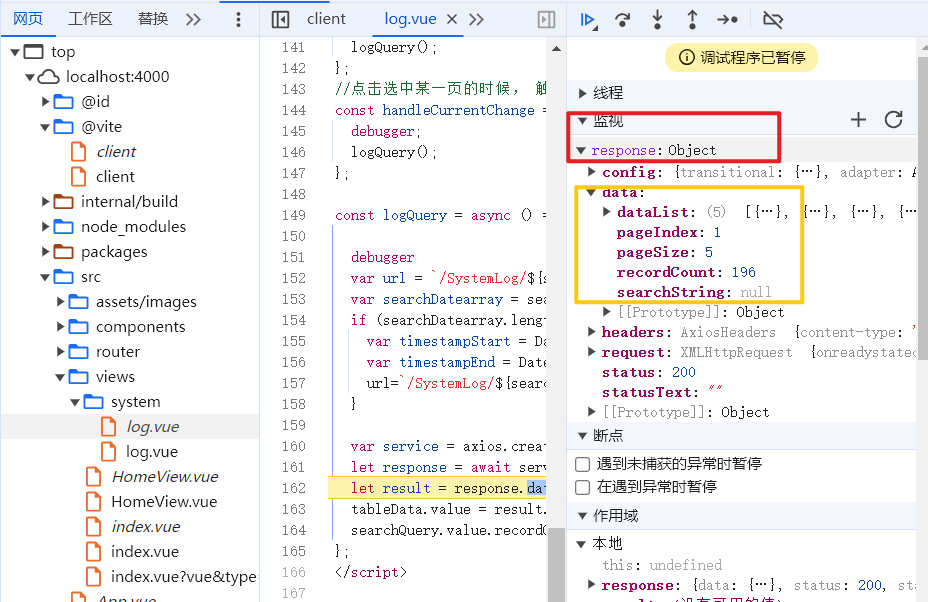Viewport: 928px width, 602px height.
Task: Click the HomeView.vue non-italic file icon
Action: coord(94,501)
